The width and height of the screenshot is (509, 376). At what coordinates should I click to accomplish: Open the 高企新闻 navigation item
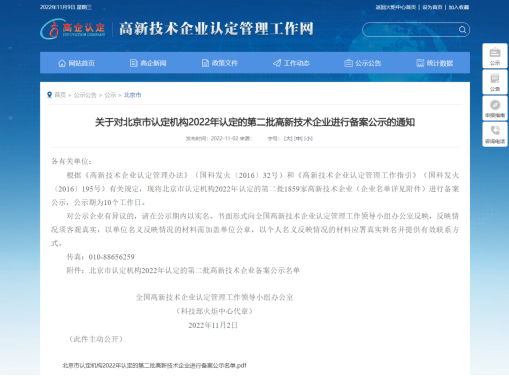(x=148, y=63)
